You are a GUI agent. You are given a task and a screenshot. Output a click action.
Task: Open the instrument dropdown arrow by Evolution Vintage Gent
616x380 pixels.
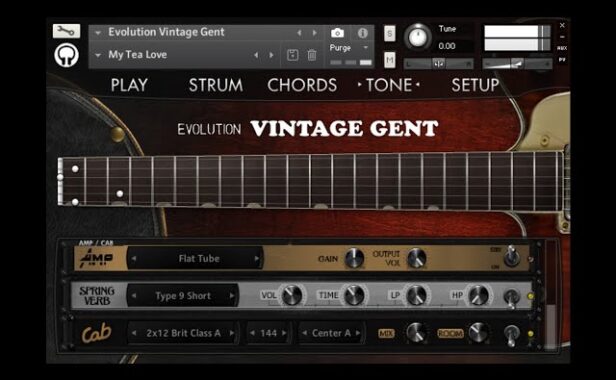tap(98, 33)
